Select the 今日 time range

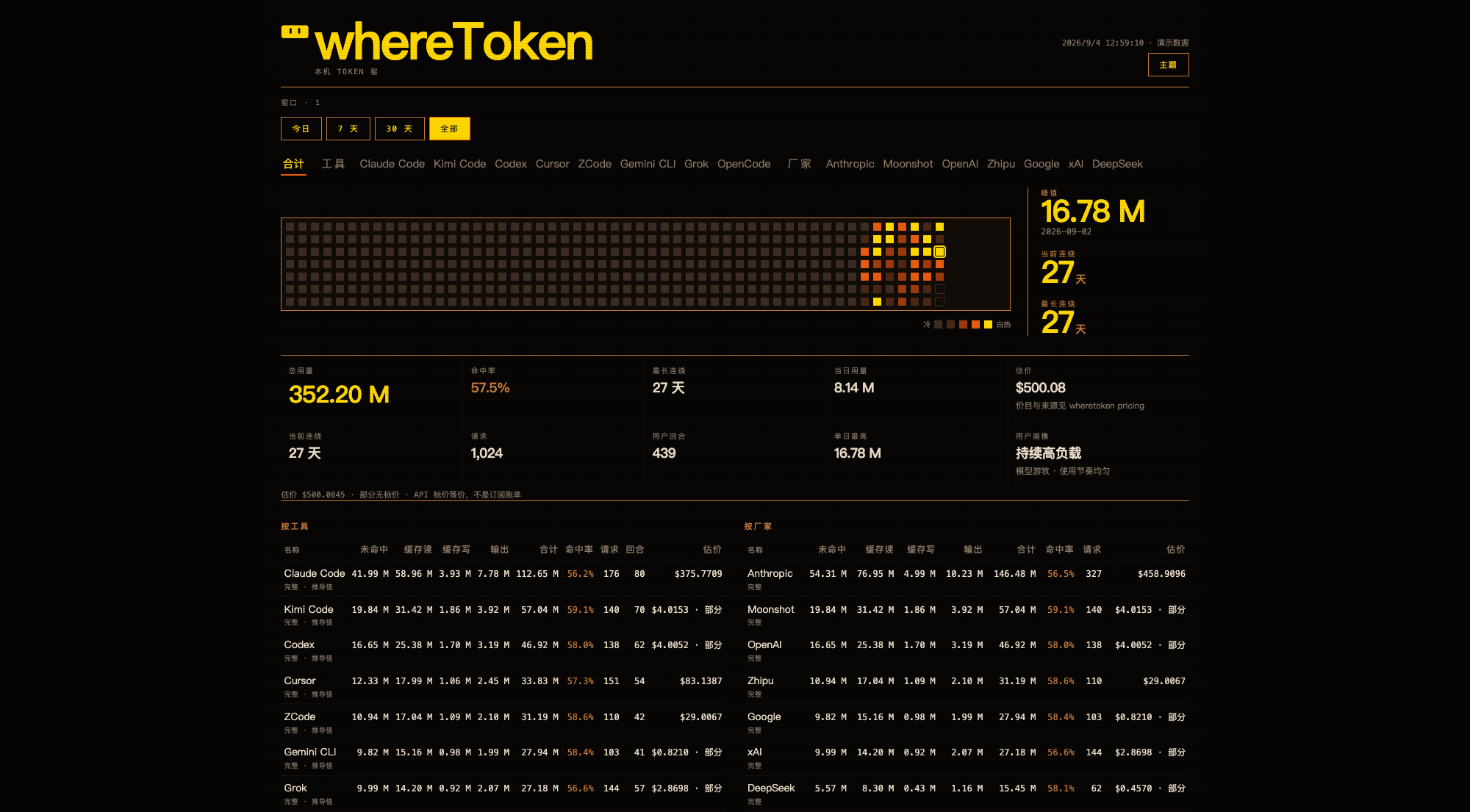click(301, 129)
